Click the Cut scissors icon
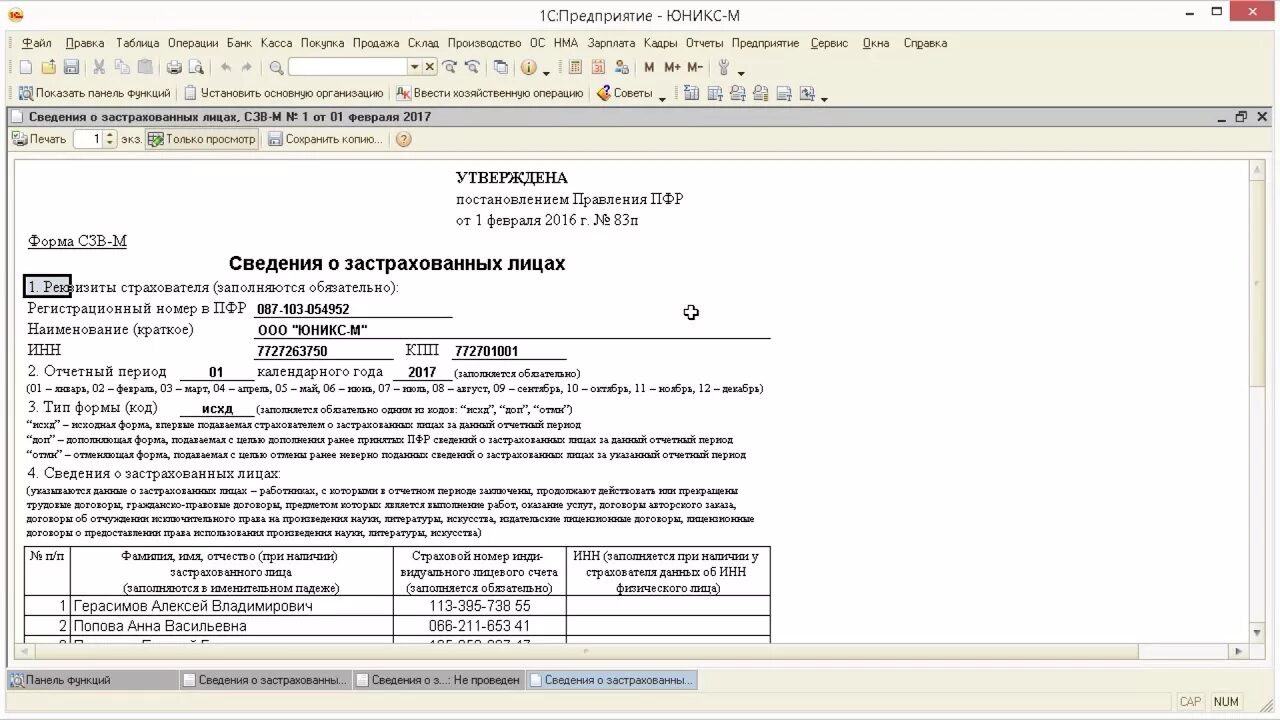 click(99, 67)
